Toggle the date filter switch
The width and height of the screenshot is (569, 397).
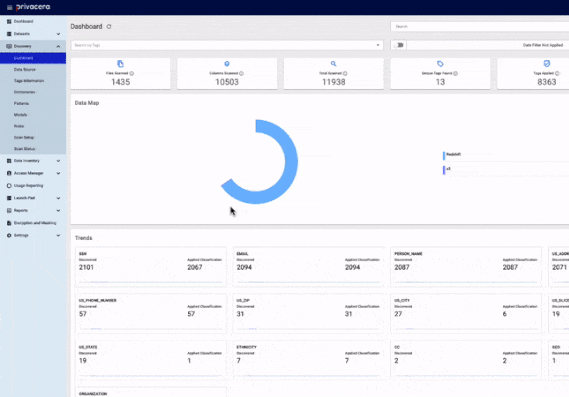click(x=399, y=45)
